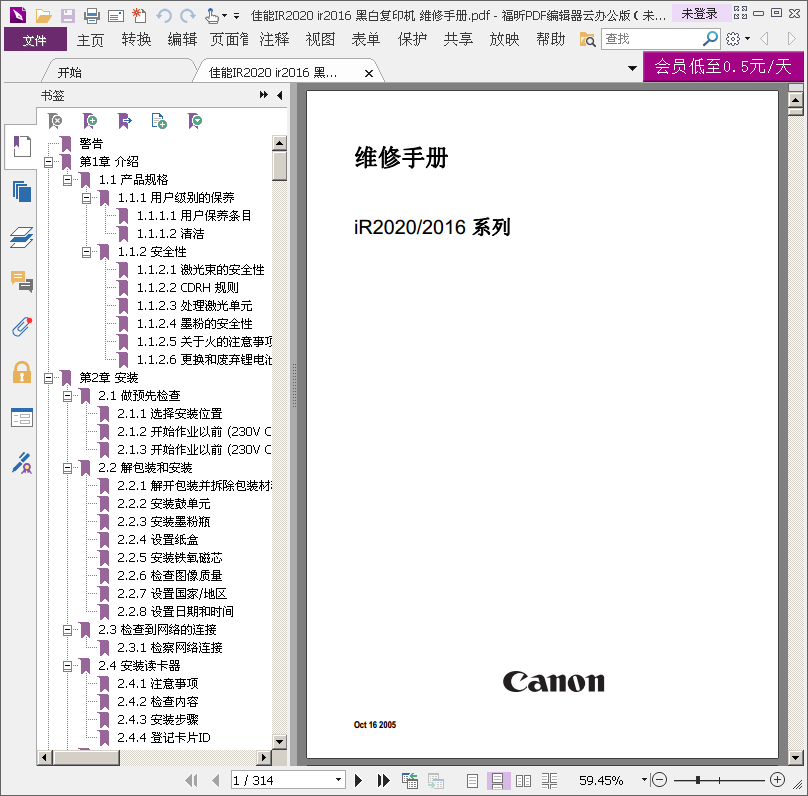Switch to continuous facing view
This screenshot has height=796, width=808.
(x=549, y=781)
